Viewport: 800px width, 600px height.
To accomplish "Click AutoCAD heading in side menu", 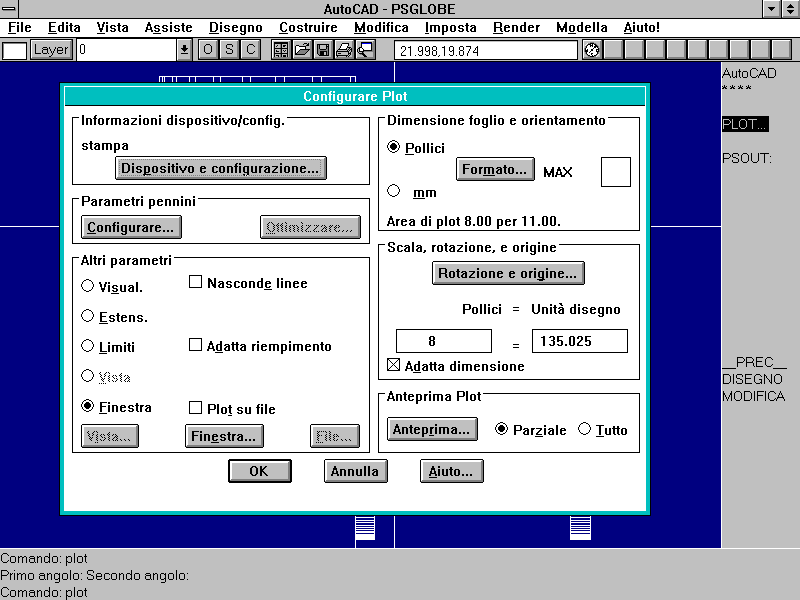I will coord(749,73).
